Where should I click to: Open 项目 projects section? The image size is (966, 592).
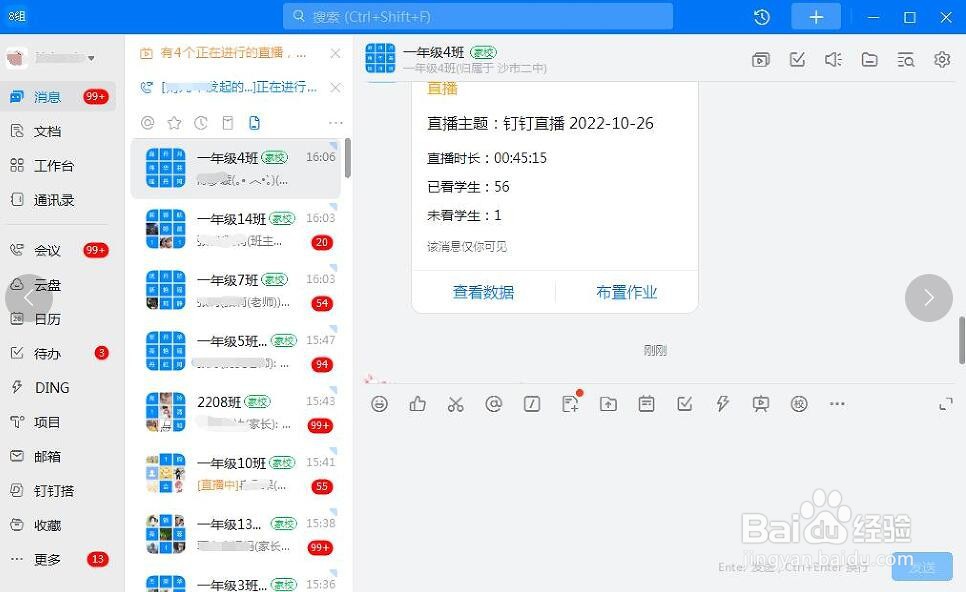click(36, 422)
